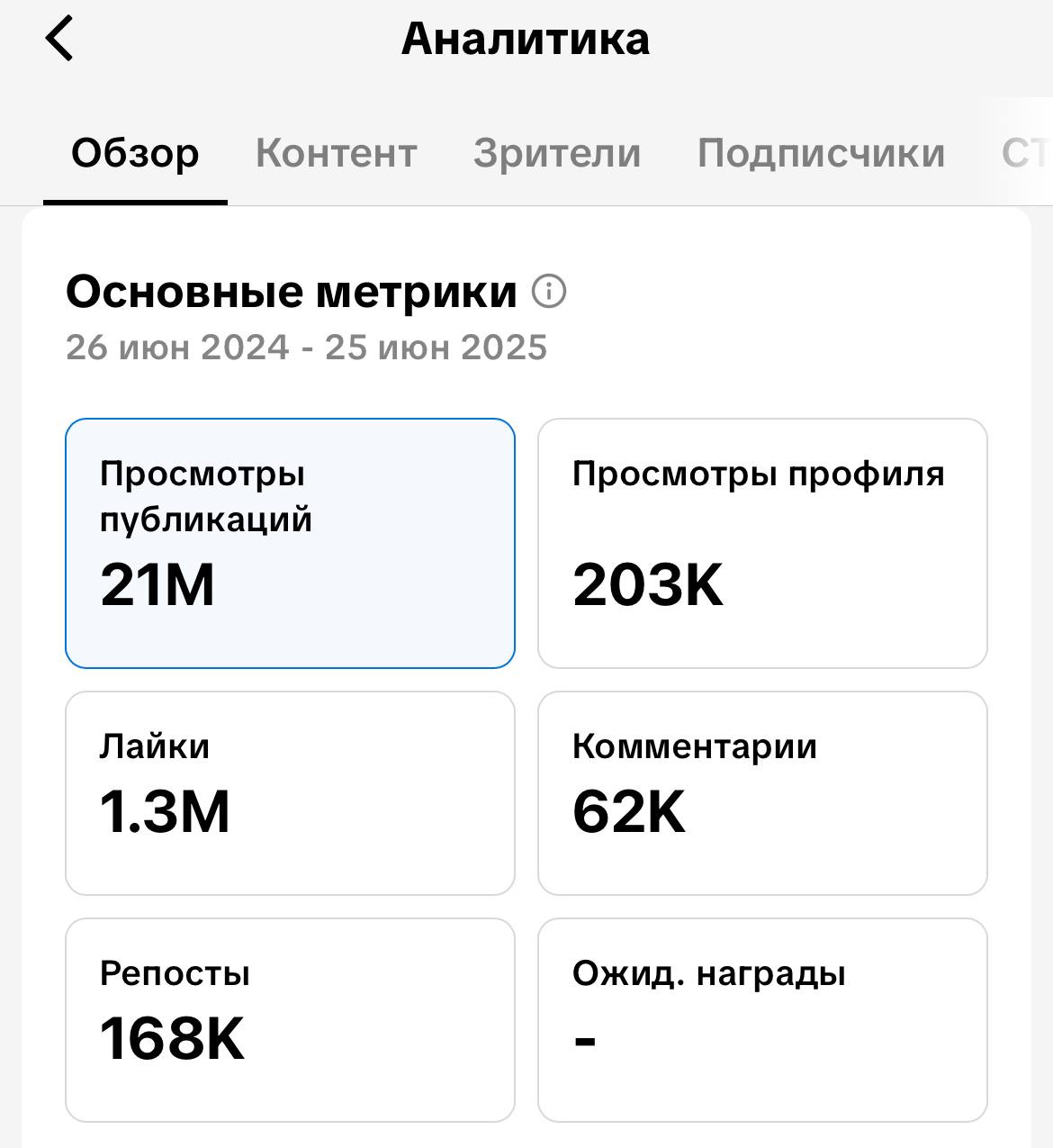Click the 21M views value
Viewport: 1053px width, 1148px height.
[x=157, y=584]
